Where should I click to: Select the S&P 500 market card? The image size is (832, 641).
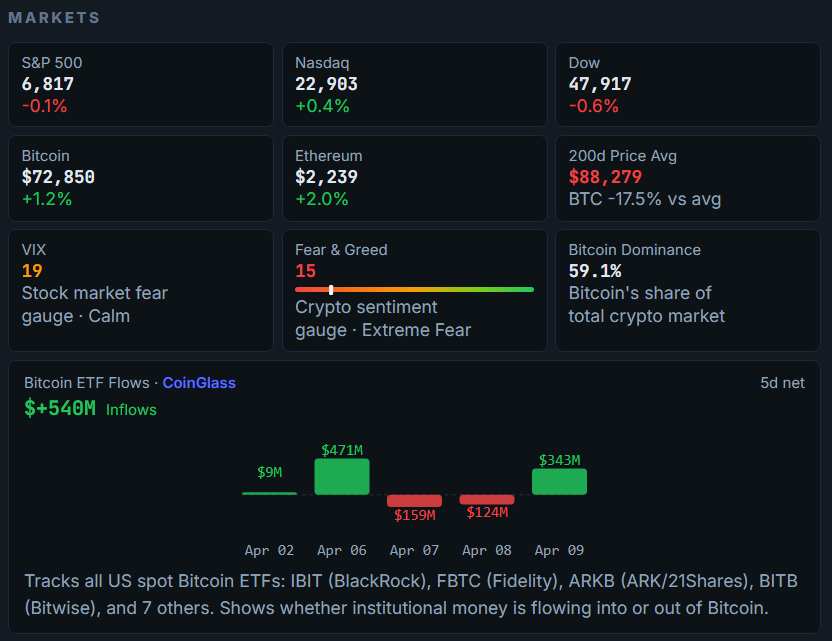tap(140, 84)
